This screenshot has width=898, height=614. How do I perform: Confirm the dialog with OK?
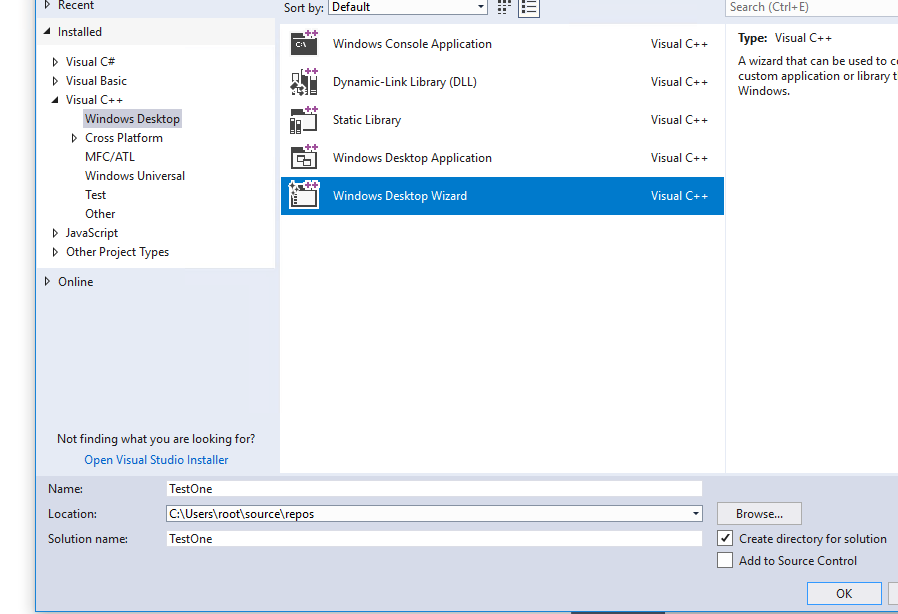[844, 593]
